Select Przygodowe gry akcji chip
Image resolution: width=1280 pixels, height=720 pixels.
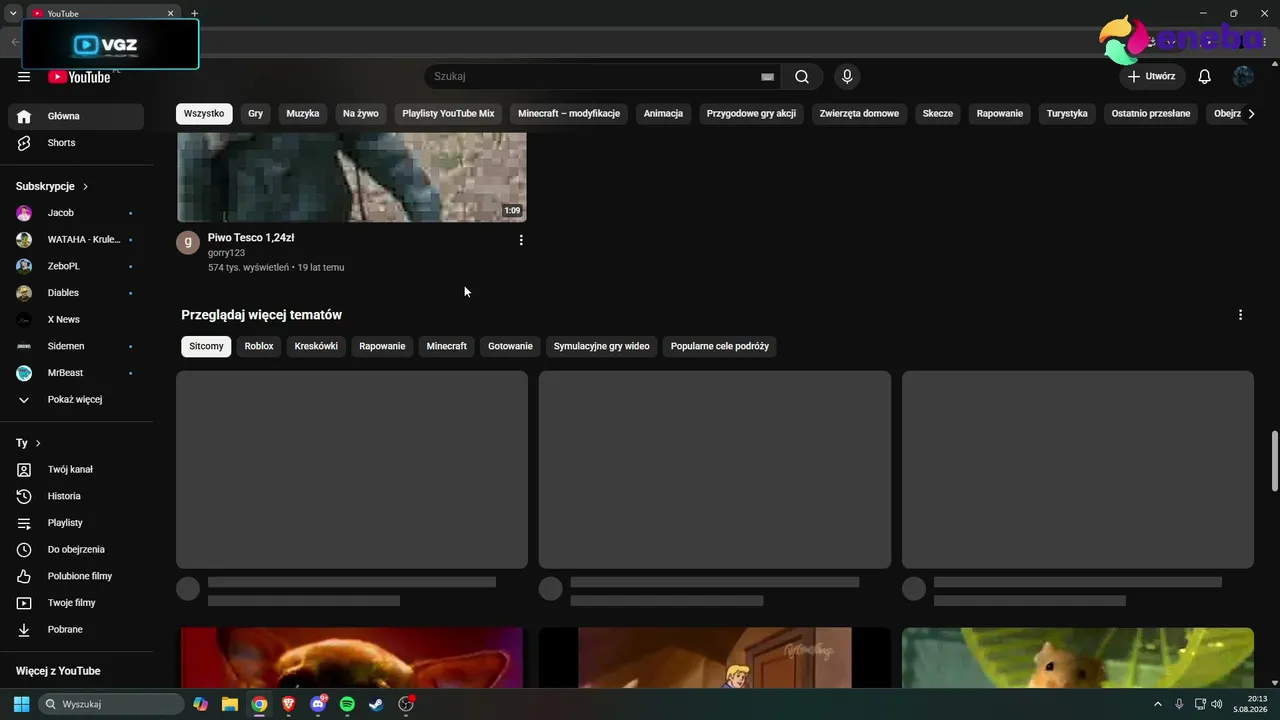(751, 114)
